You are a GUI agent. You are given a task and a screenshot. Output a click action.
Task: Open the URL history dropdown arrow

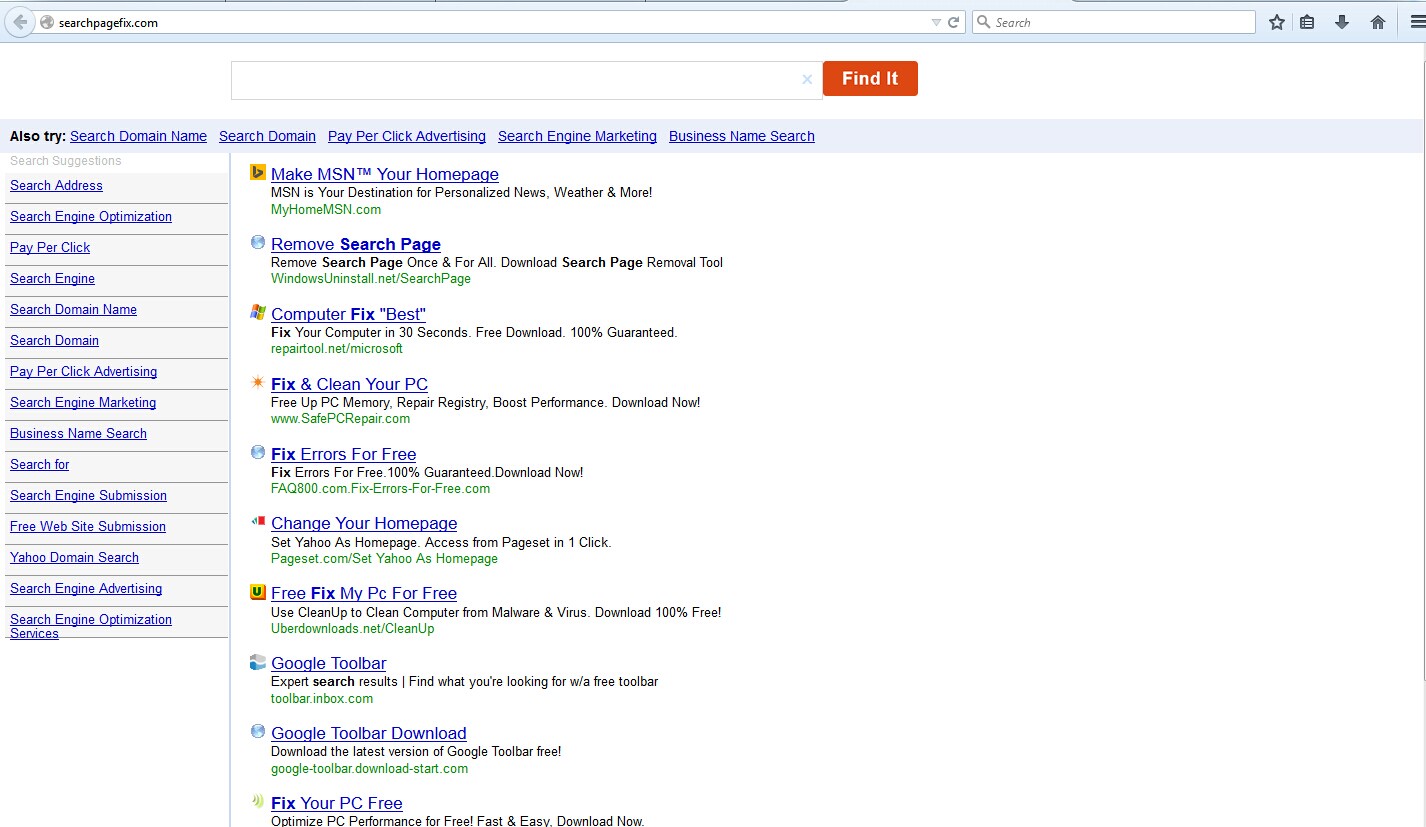[936, 22]
